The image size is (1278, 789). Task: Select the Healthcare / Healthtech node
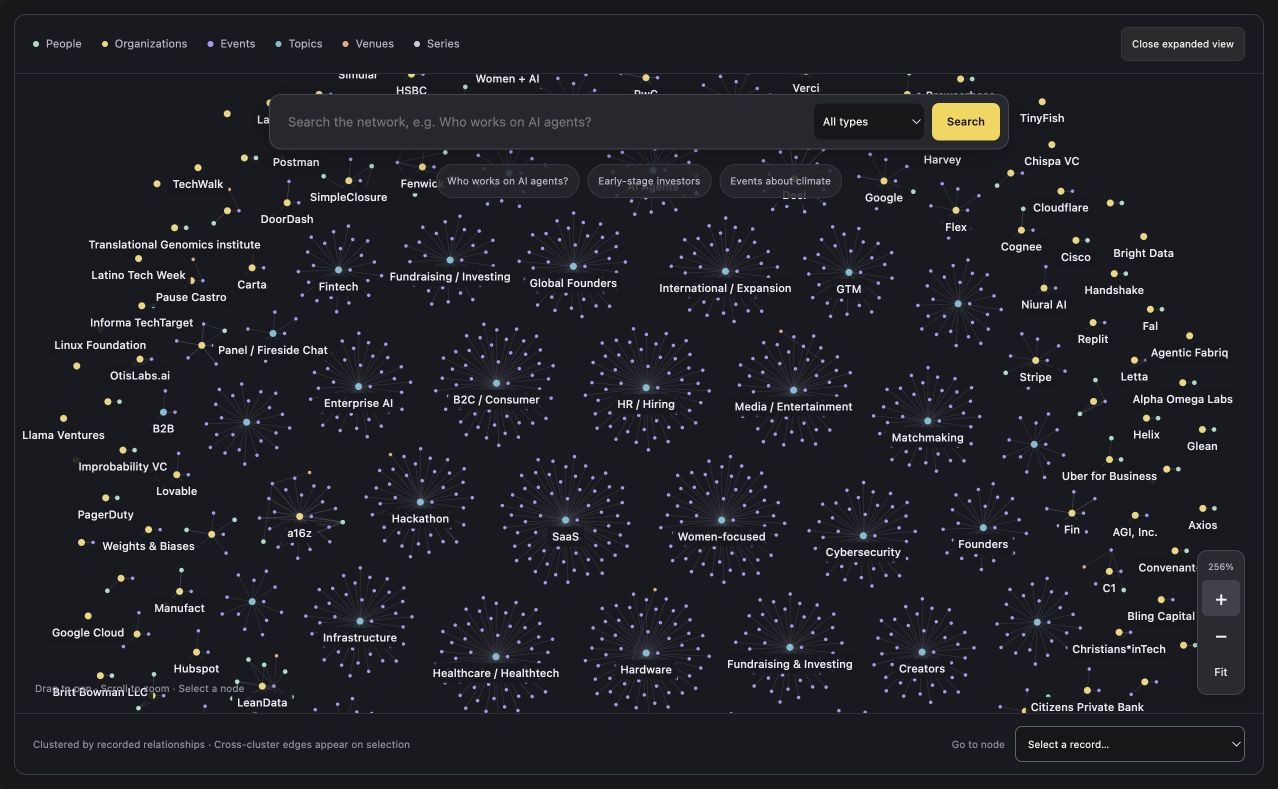pos(495,657)
